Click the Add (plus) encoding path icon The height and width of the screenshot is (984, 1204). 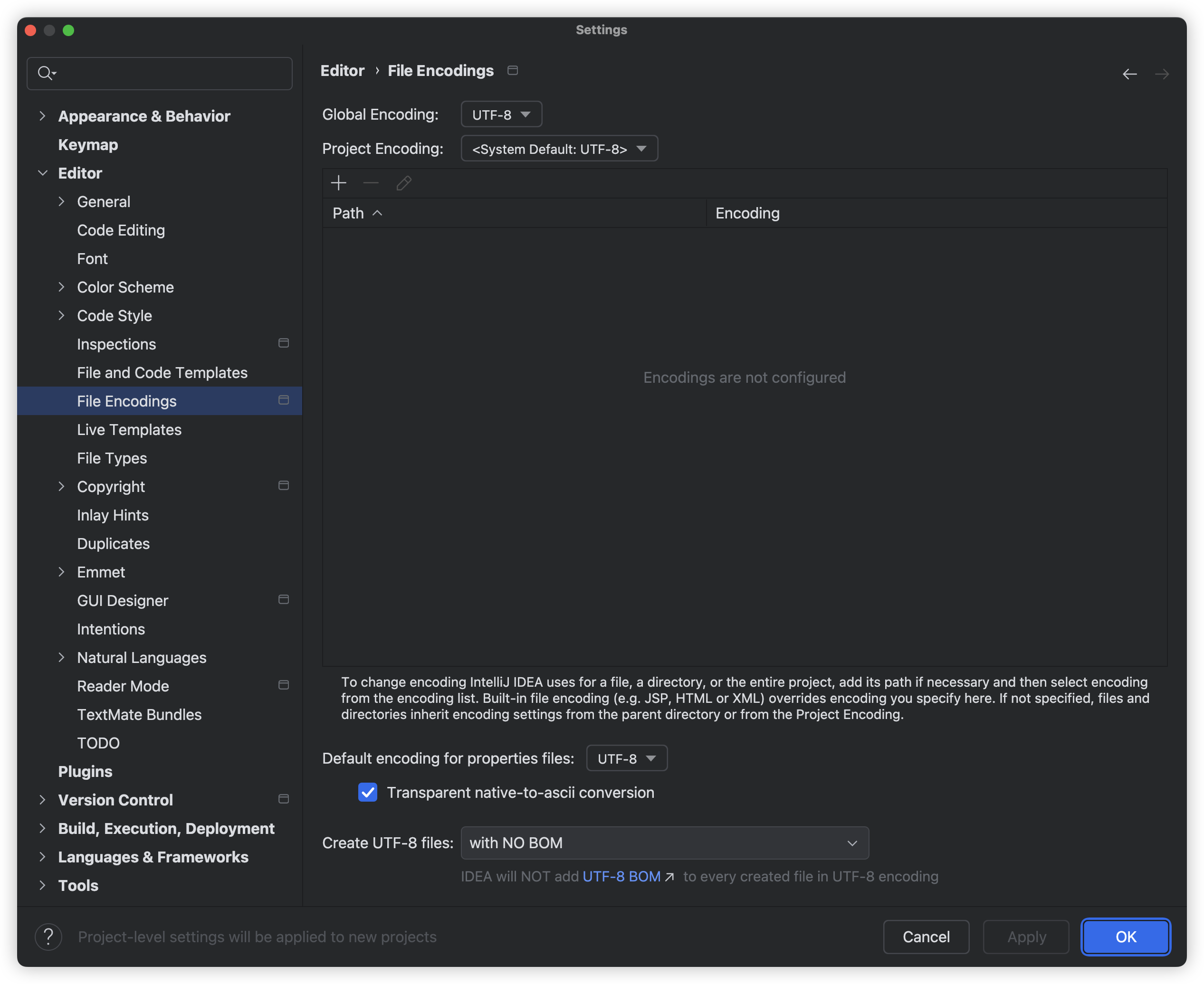point(339,183)
